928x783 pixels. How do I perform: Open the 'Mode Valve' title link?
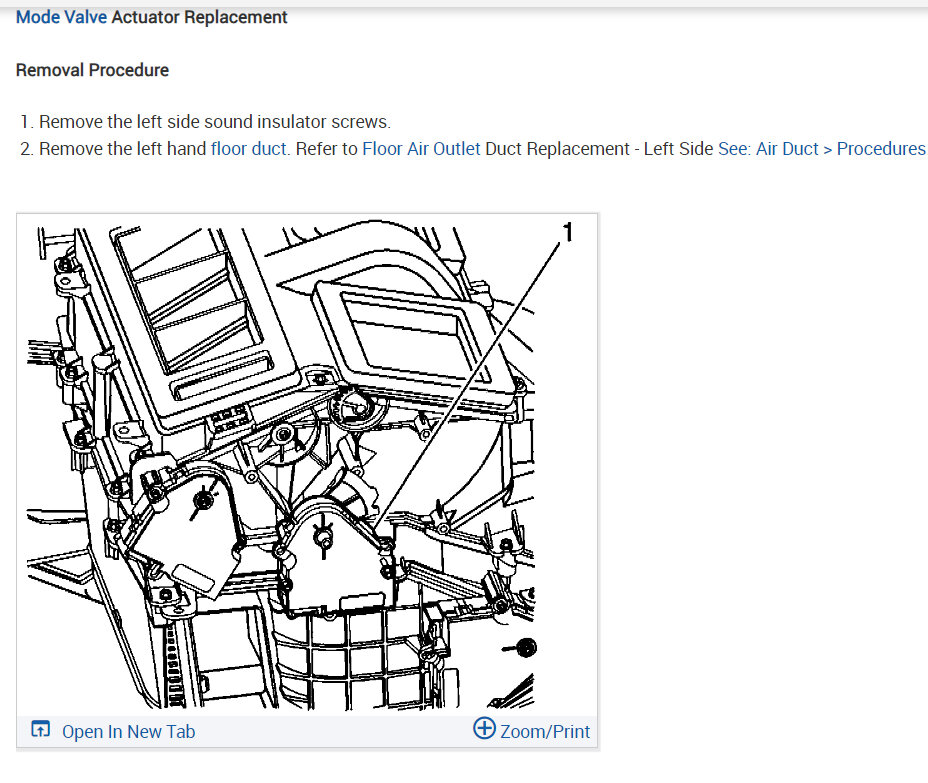(x=61, y=17)
